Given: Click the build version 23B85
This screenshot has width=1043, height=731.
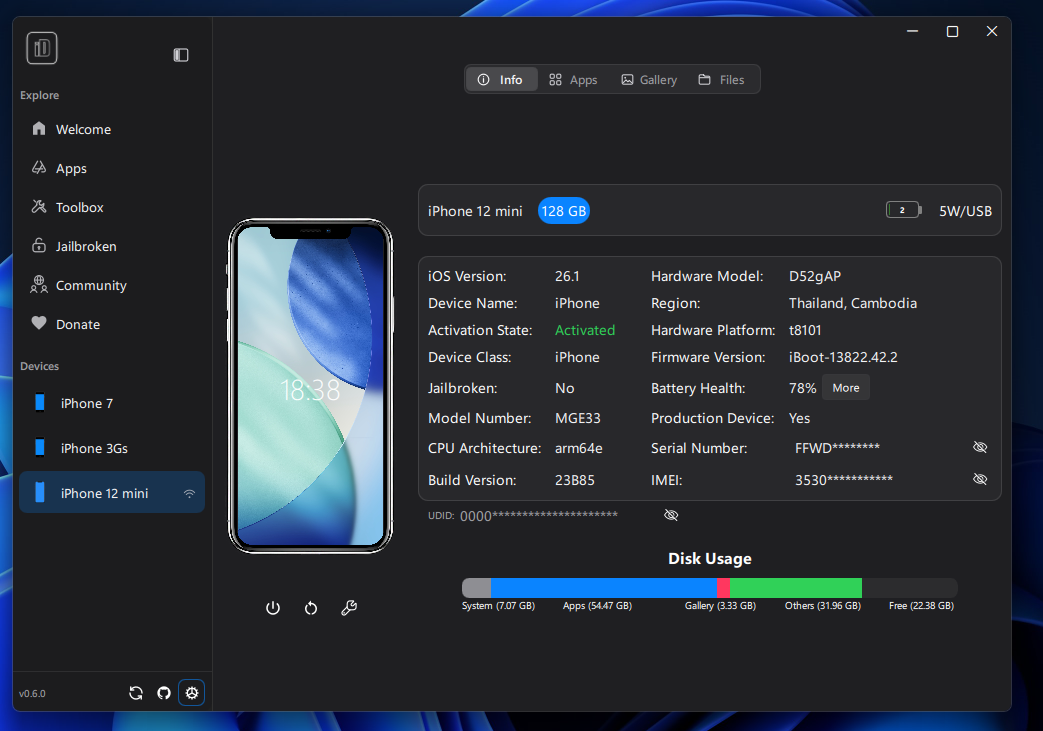Looking at the screenshot, I should tap(575, 480).
